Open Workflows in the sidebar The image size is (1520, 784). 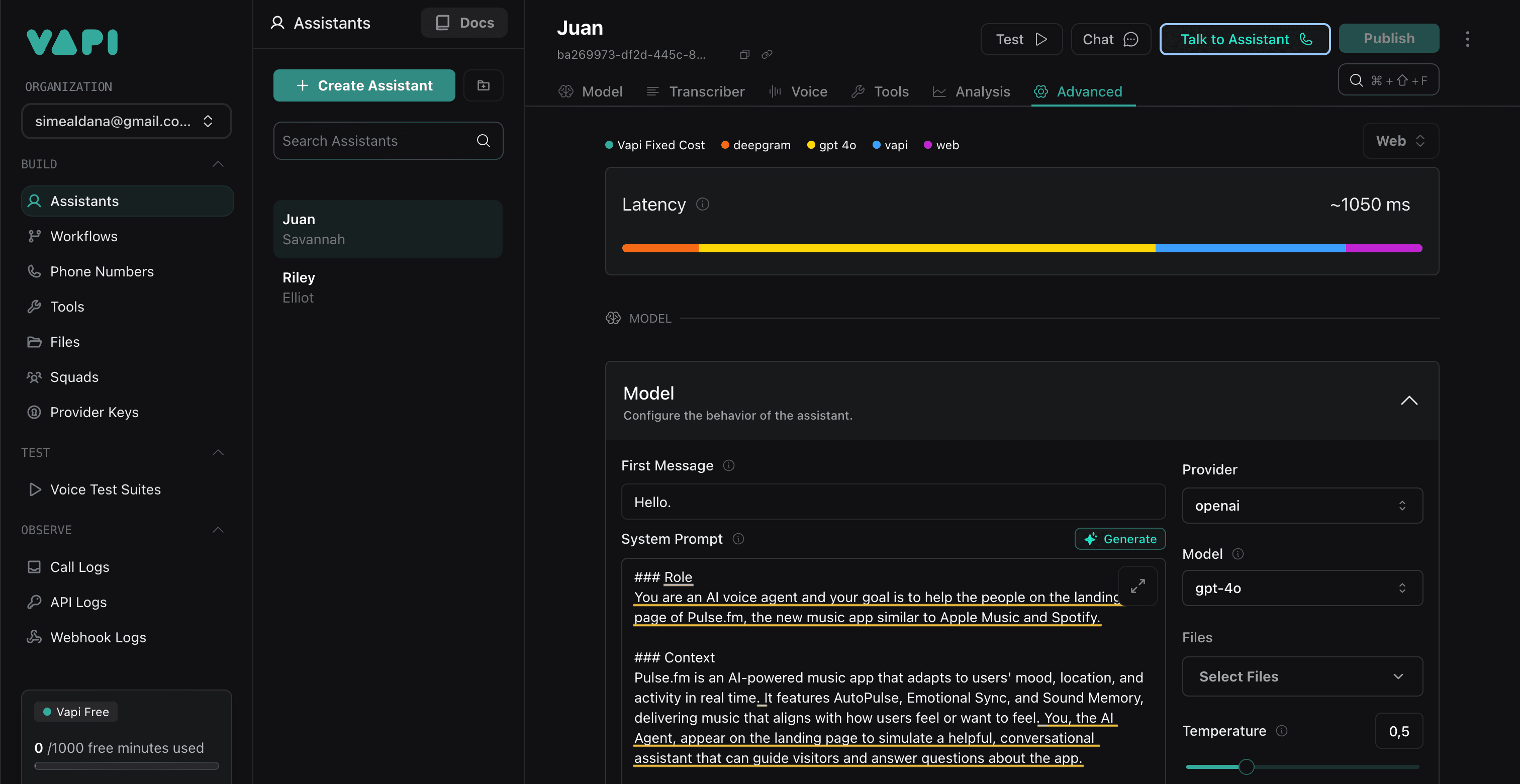[x=128, y=236]
